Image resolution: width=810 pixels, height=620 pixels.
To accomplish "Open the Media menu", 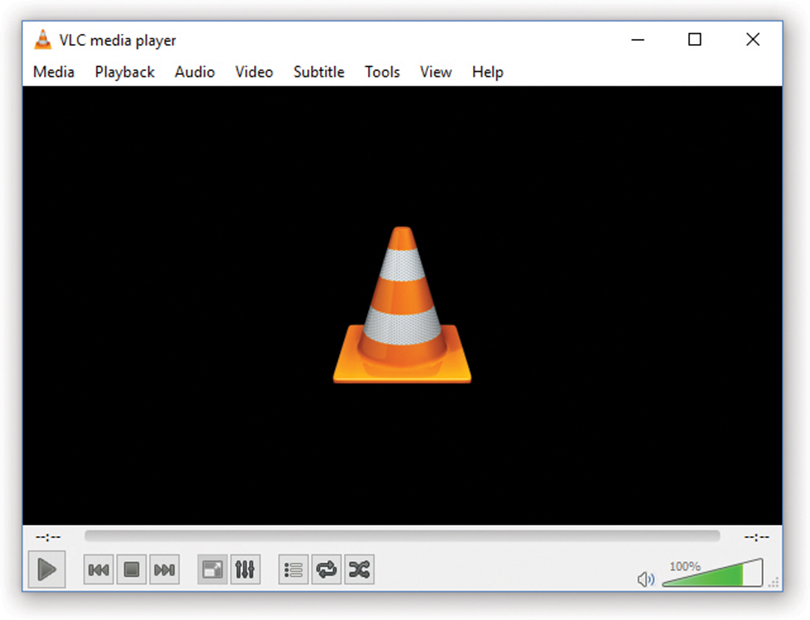I will click(54, 72).
